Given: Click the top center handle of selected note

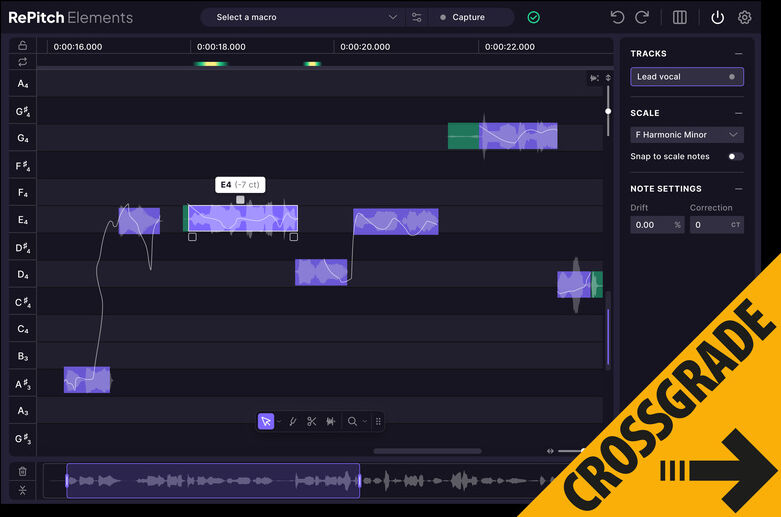Looking at the screenshot, I should point(240,200).
